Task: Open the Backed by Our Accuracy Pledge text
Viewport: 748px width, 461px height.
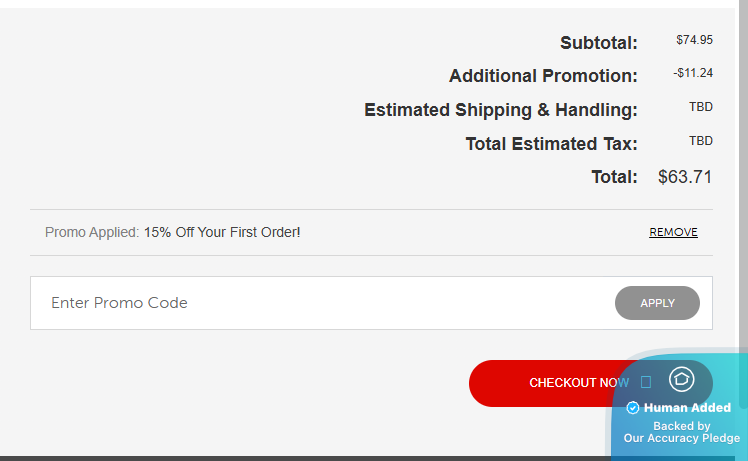Action: (x=682, y=432)
